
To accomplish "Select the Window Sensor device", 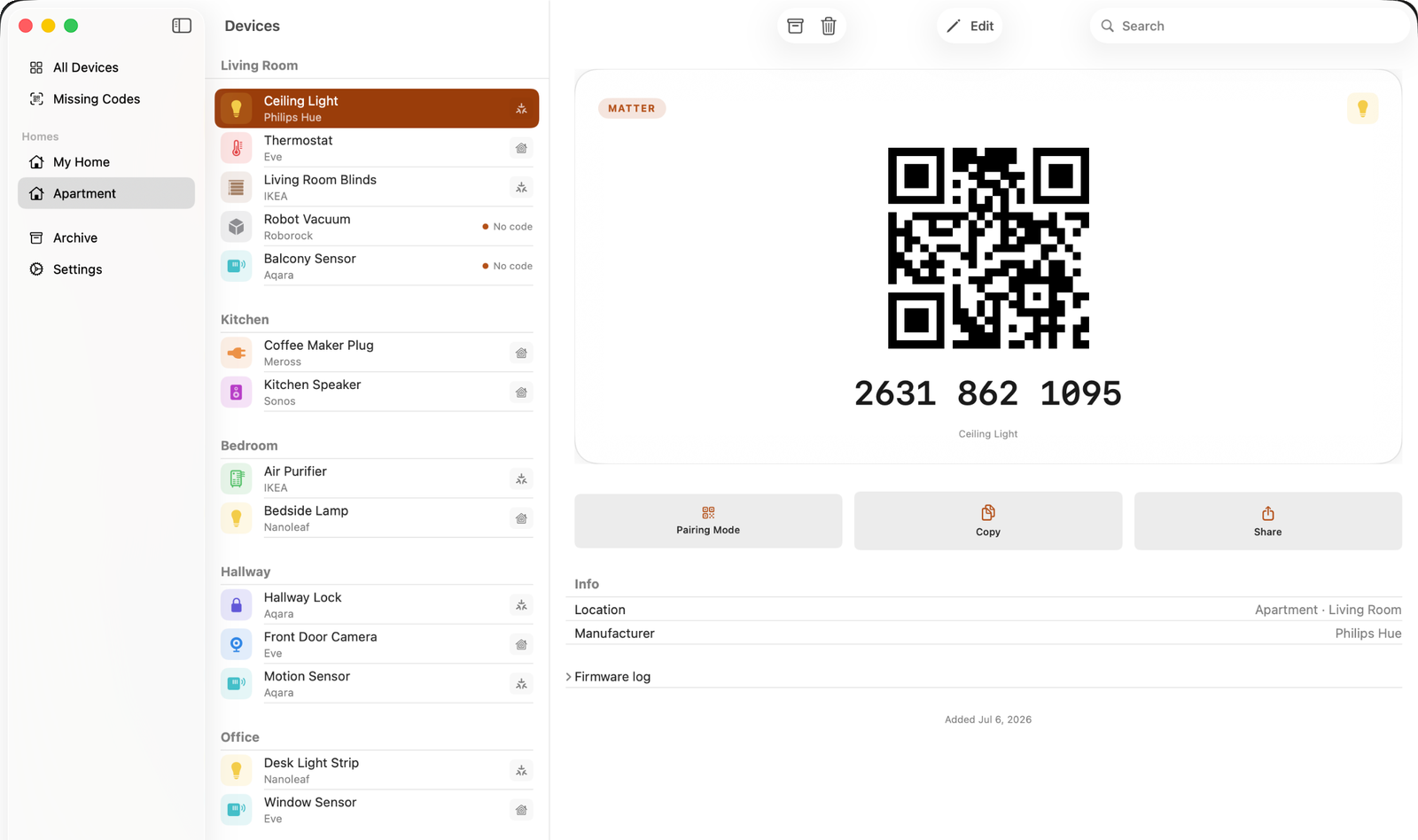I will [377, 810].
